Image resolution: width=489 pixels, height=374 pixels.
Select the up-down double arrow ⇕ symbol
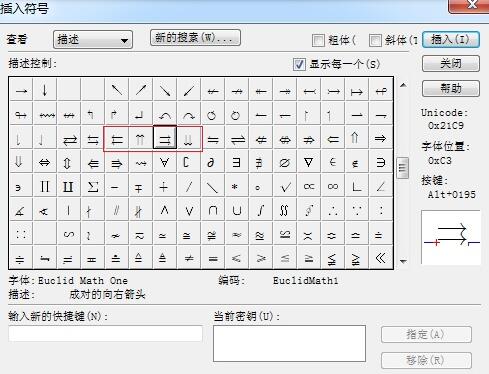click(x=69, y=162)
